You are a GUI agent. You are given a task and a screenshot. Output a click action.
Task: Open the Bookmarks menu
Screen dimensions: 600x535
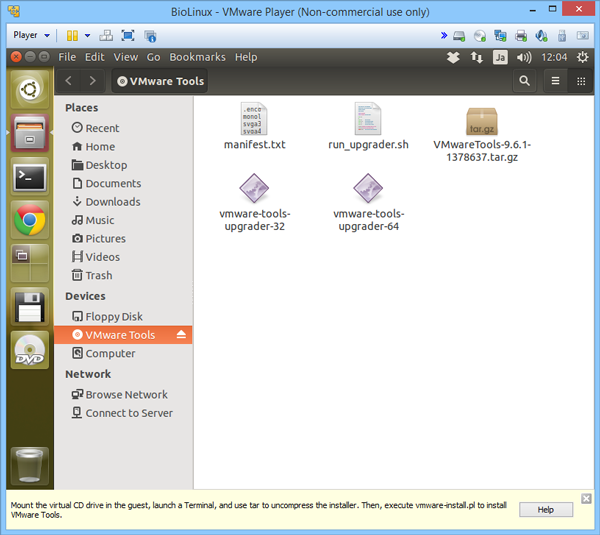point(197,57)
